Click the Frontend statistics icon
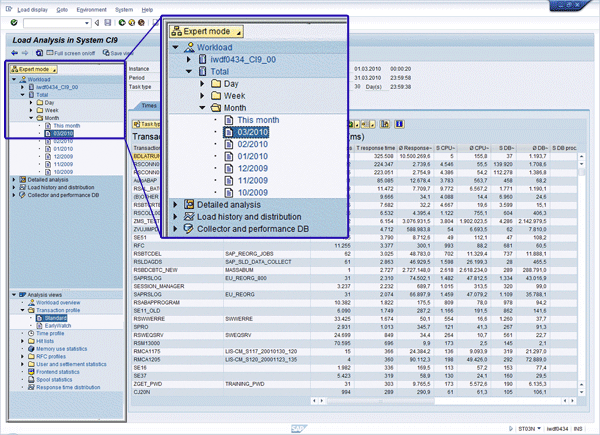Screen dimensions: 600x435 pos(31,371)
